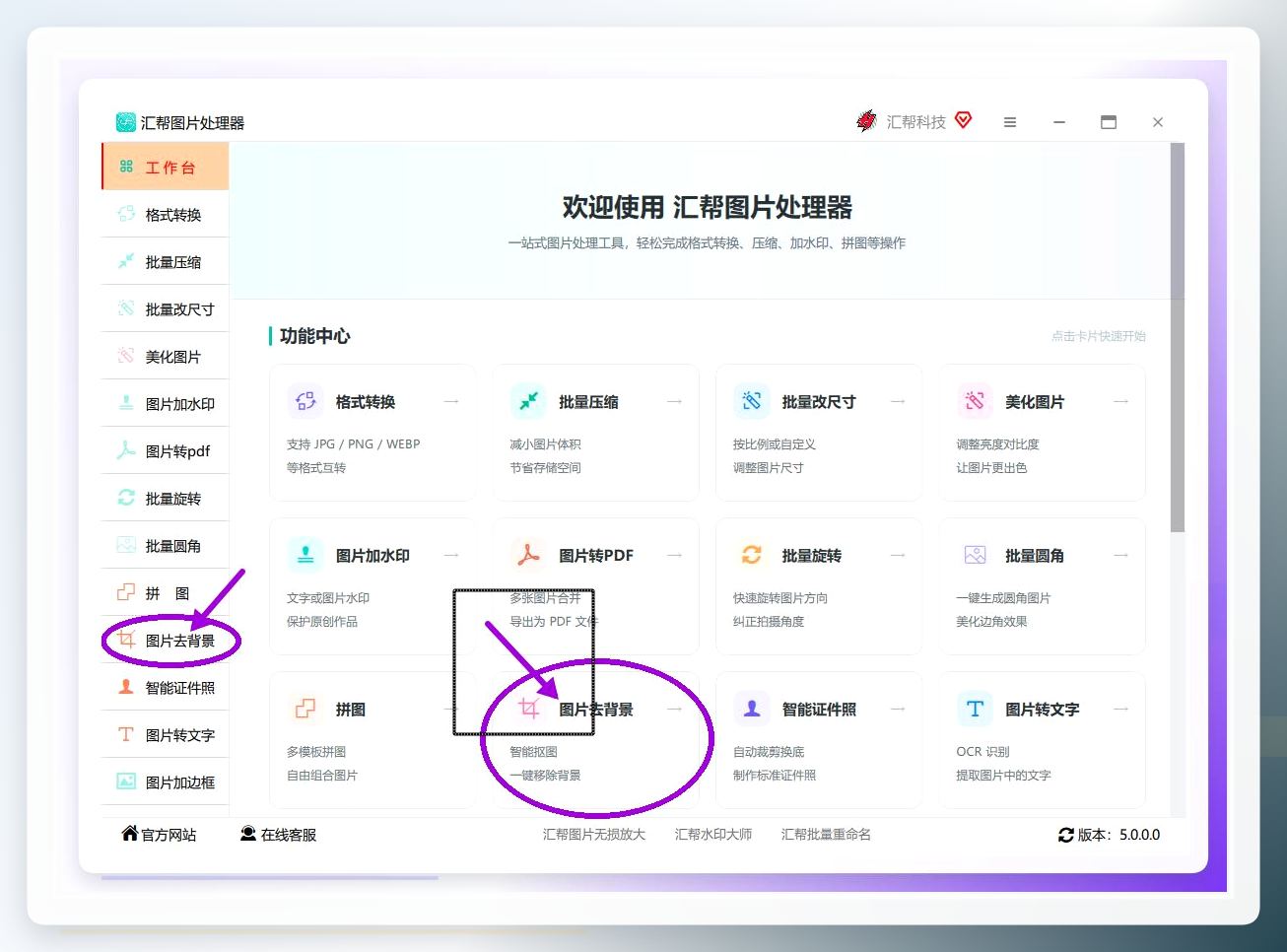Click the 格式转换 sidebar icon
The width and height of the screenshot is (1287, 952).
(126, 214)
